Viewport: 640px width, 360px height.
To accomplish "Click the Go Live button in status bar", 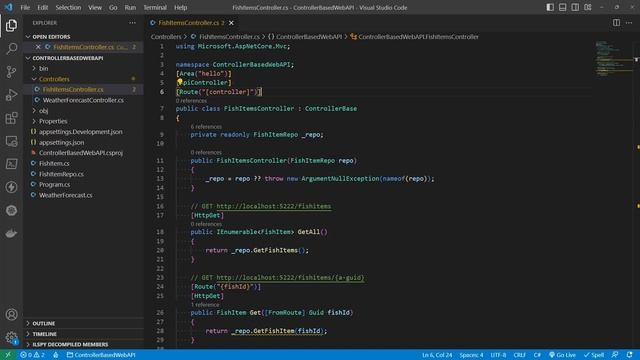I will [562, 355].
